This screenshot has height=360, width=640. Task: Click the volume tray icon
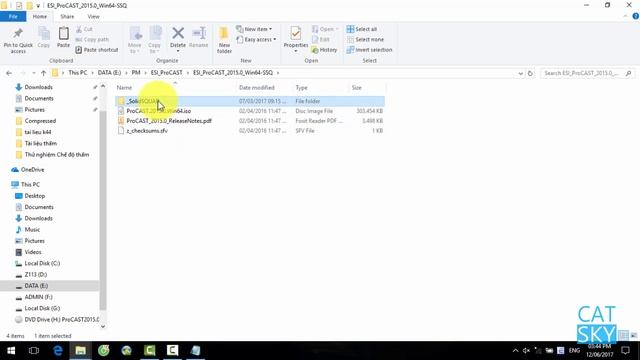527,351
